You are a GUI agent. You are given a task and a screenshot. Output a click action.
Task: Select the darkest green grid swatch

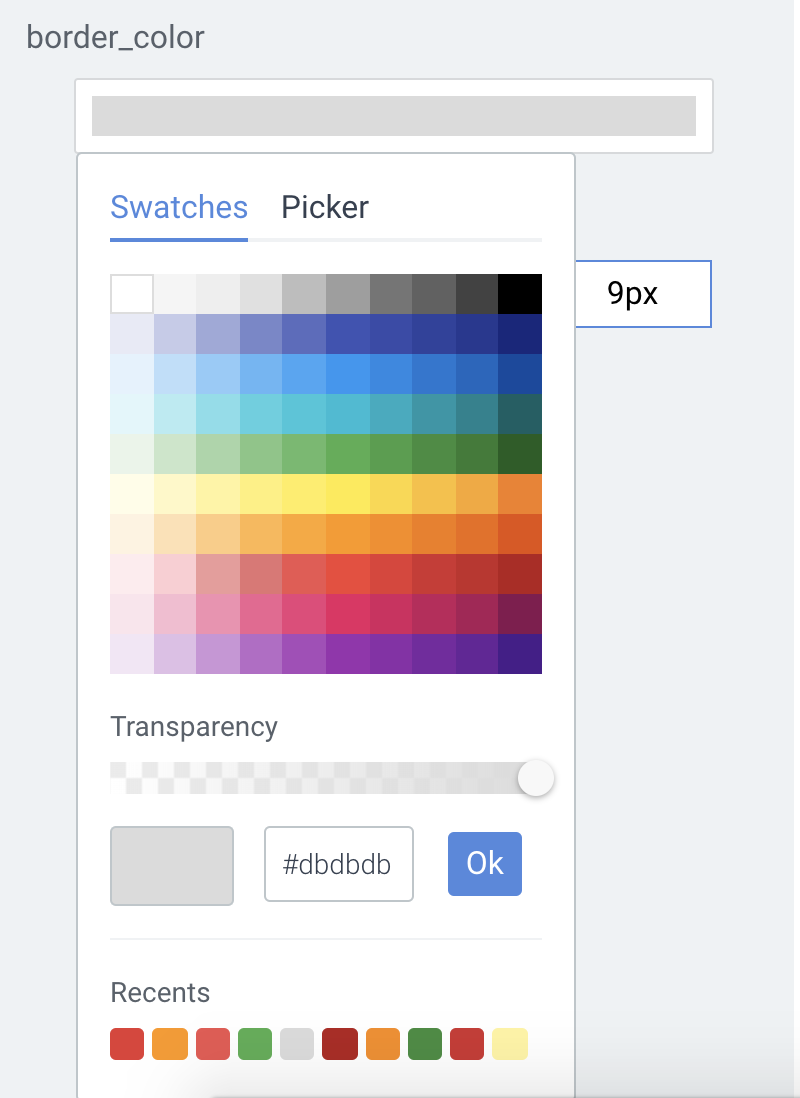[x=520, y=454]
